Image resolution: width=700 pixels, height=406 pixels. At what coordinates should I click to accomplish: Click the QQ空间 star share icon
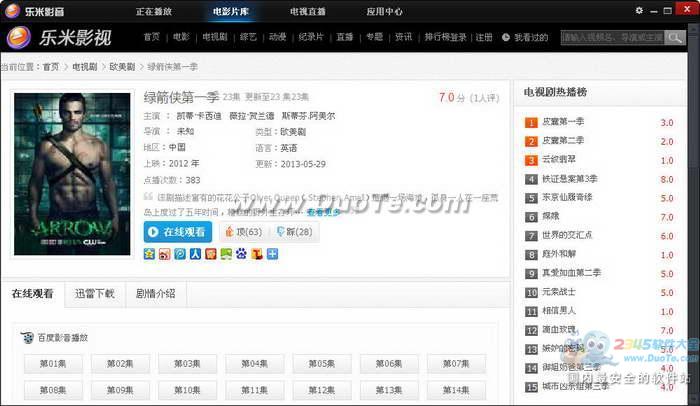150,254
